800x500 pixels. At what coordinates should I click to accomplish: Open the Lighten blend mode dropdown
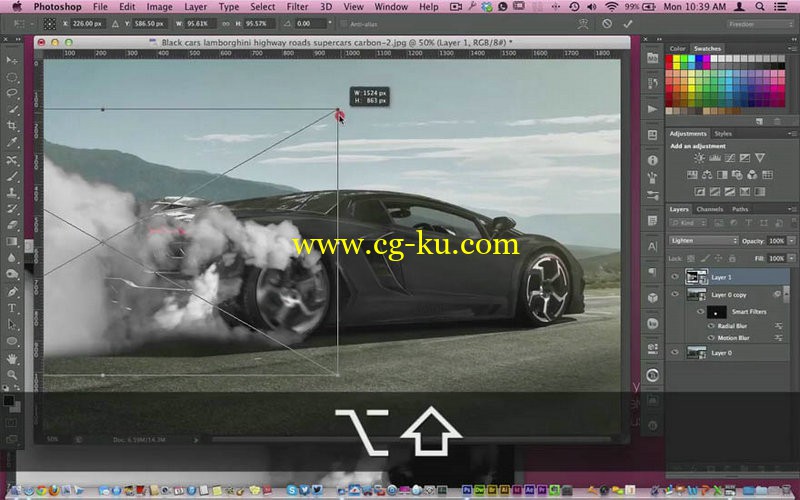click(x=703, y=241)
